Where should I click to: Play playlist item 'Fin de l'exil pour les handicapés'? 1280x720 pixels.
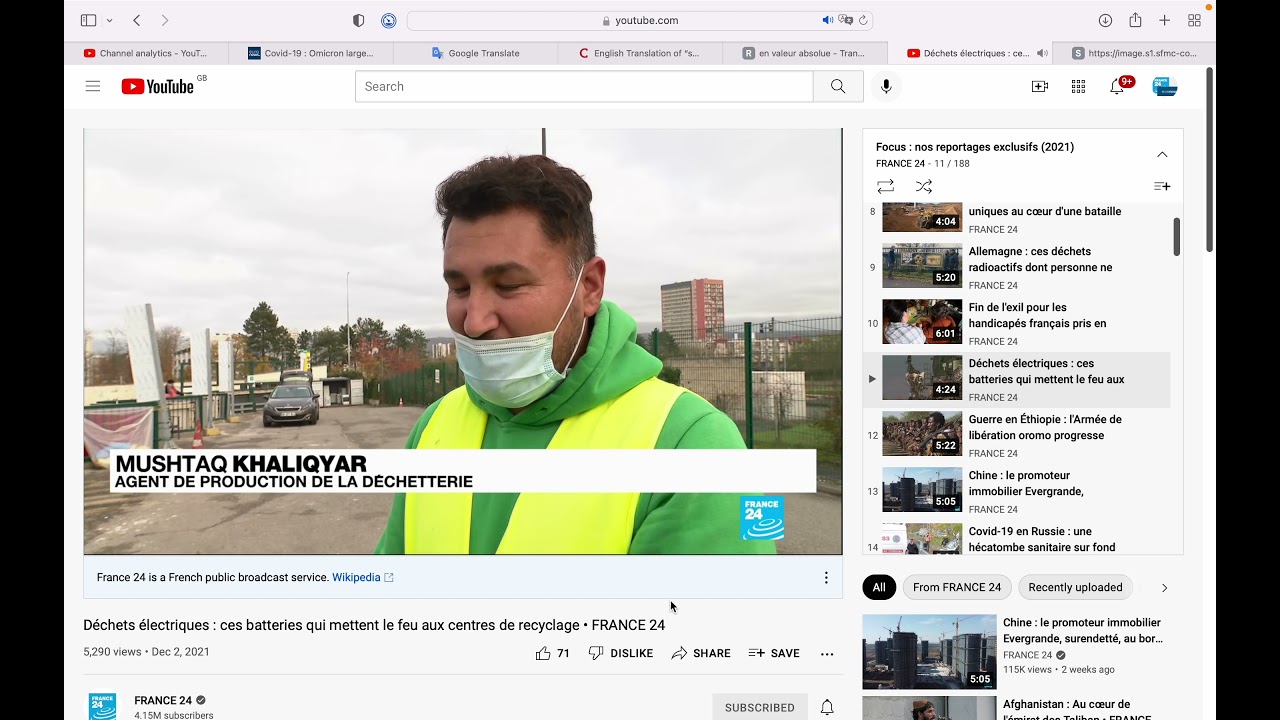pos(1016,323)
